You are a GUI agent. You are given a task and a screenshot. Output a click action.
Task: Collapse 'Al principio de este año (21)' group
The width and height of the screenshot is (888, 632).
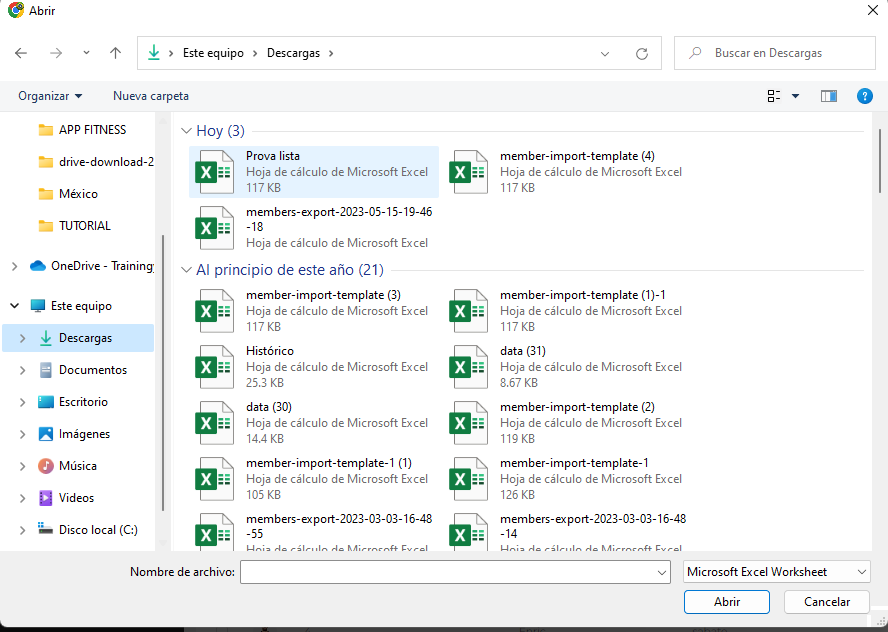tap(186, 270)
